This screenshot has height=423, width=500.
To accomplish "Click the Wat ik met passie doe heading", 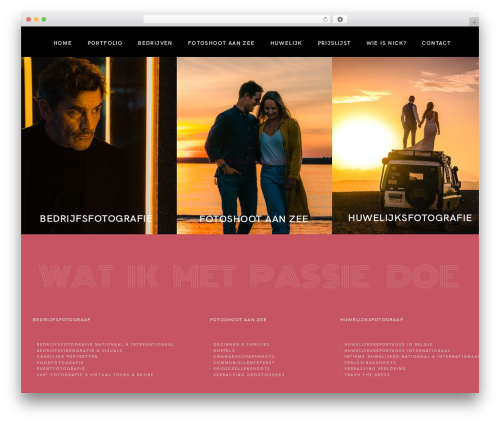I will (x=249, y=276).
